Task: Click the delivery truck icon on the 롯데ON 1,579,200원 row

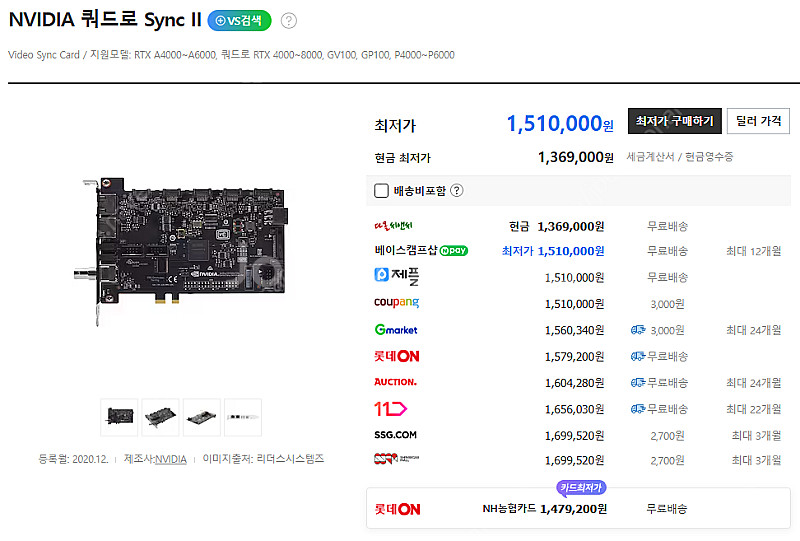Action: click(638, 356)
